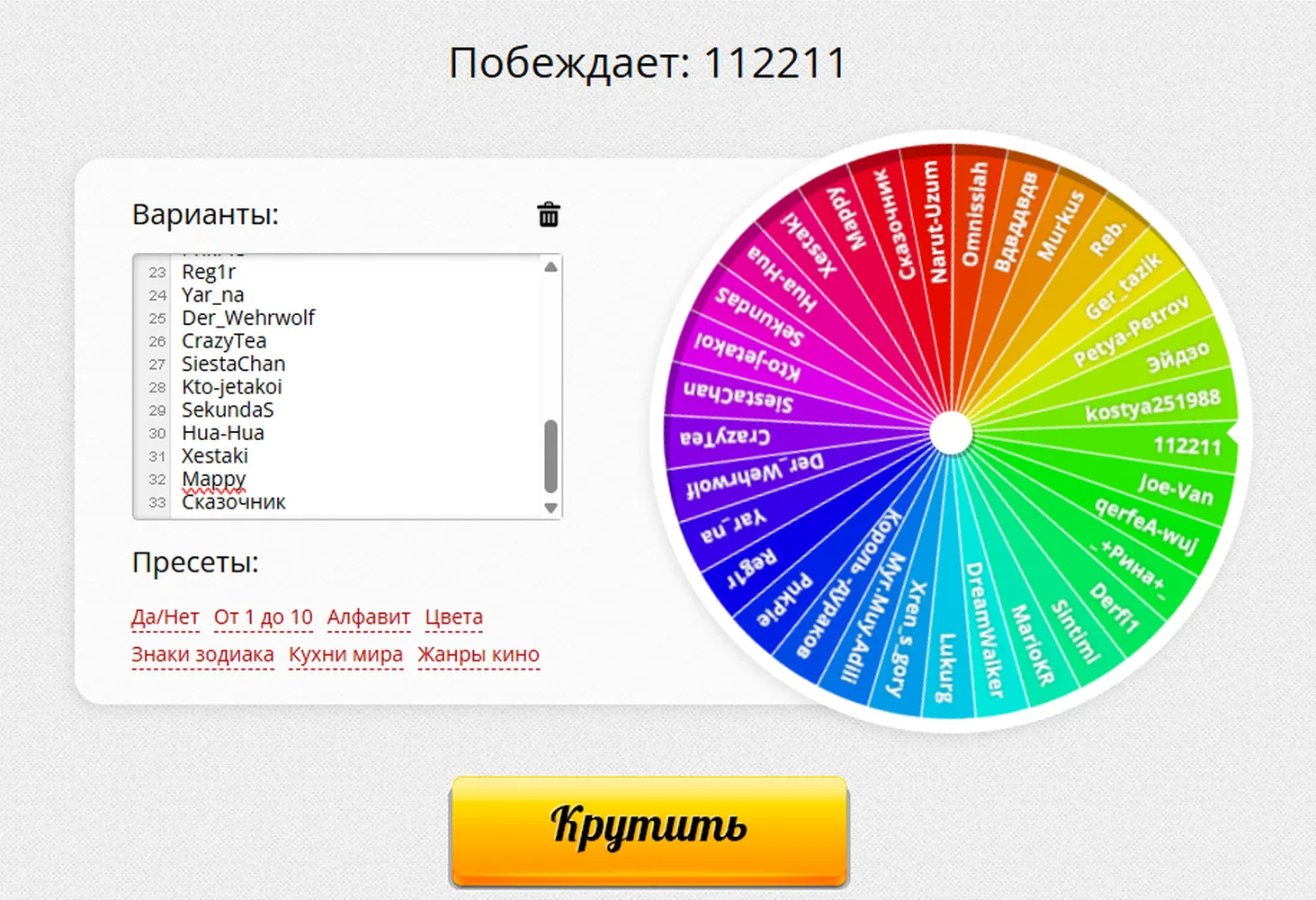Viewport: 1316px width, 900px height.
Task: Click the variants list scrollbar thumb
Action: coord(551,456)
